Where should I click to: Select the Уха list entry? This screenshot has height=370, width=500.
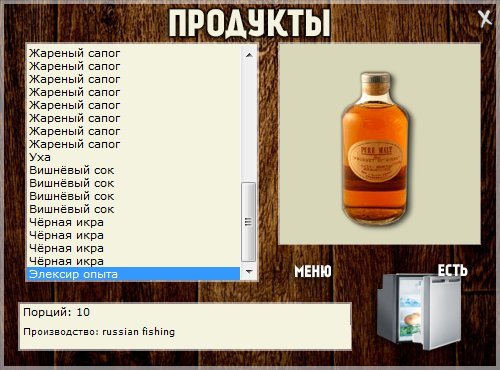133,157
